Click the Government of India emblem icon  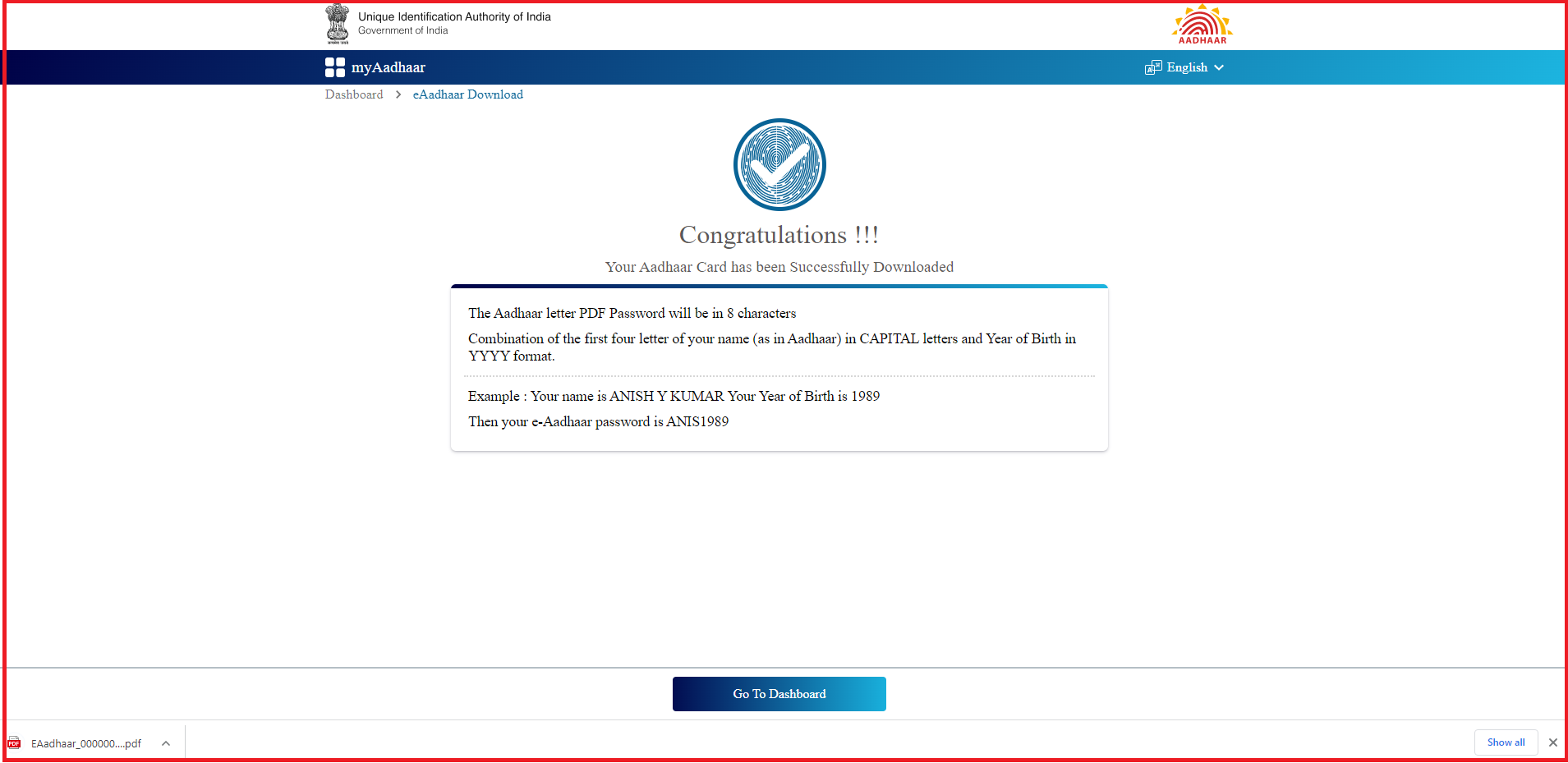pos(337,23)
